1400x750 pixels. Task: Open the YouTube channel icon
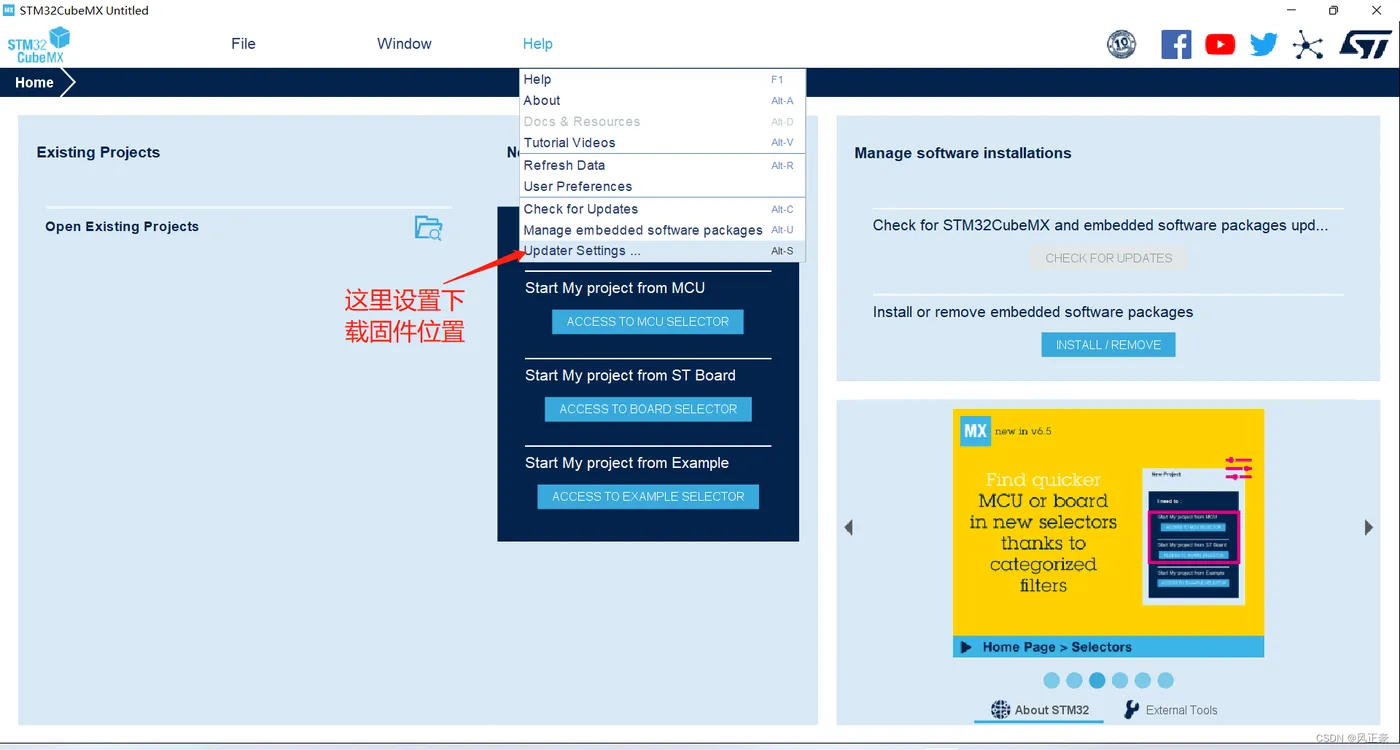click(x=1220, y=44)
